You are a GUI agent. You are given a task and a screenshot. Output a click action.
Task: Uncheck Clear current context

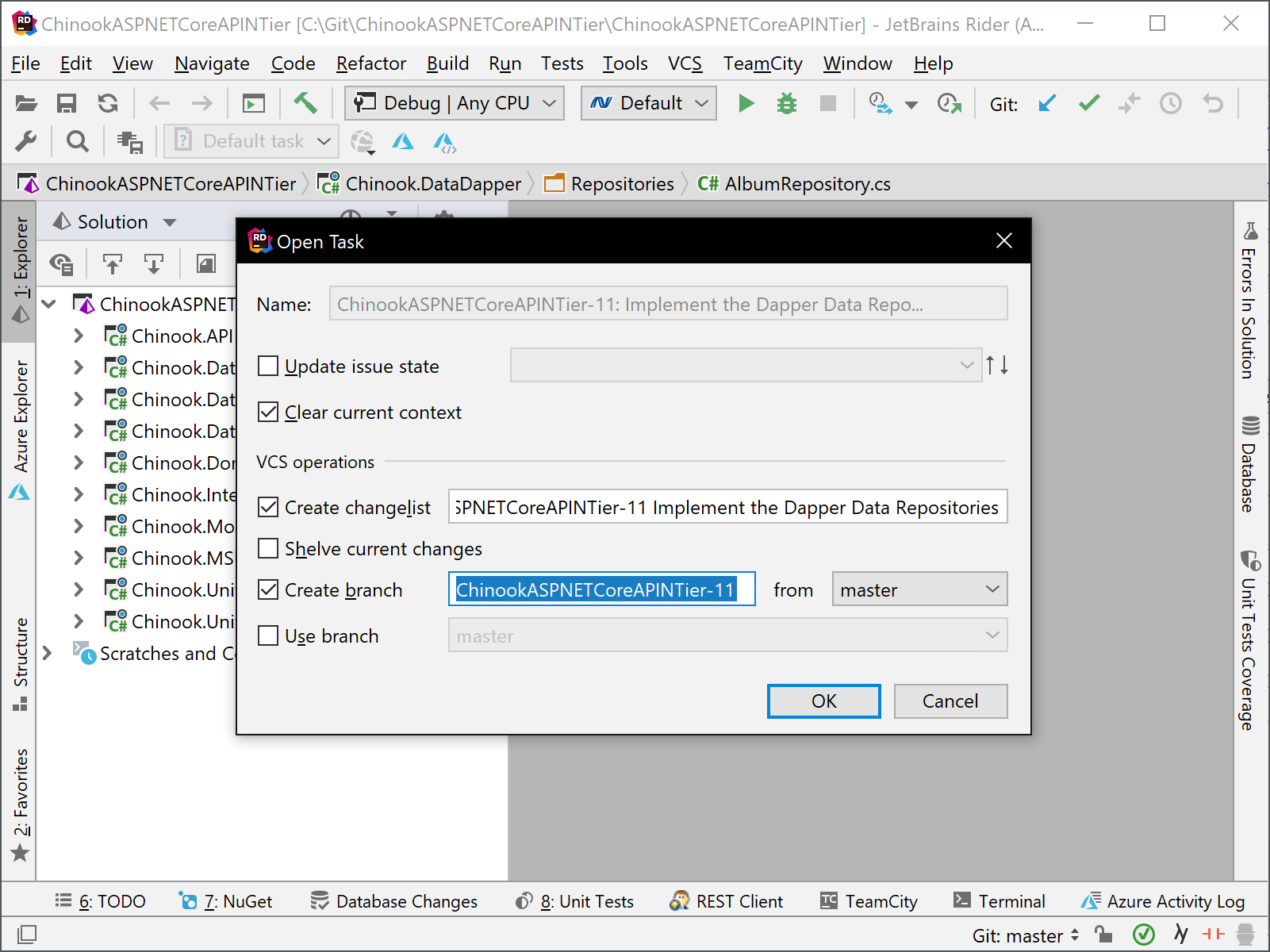click(268, 412)
